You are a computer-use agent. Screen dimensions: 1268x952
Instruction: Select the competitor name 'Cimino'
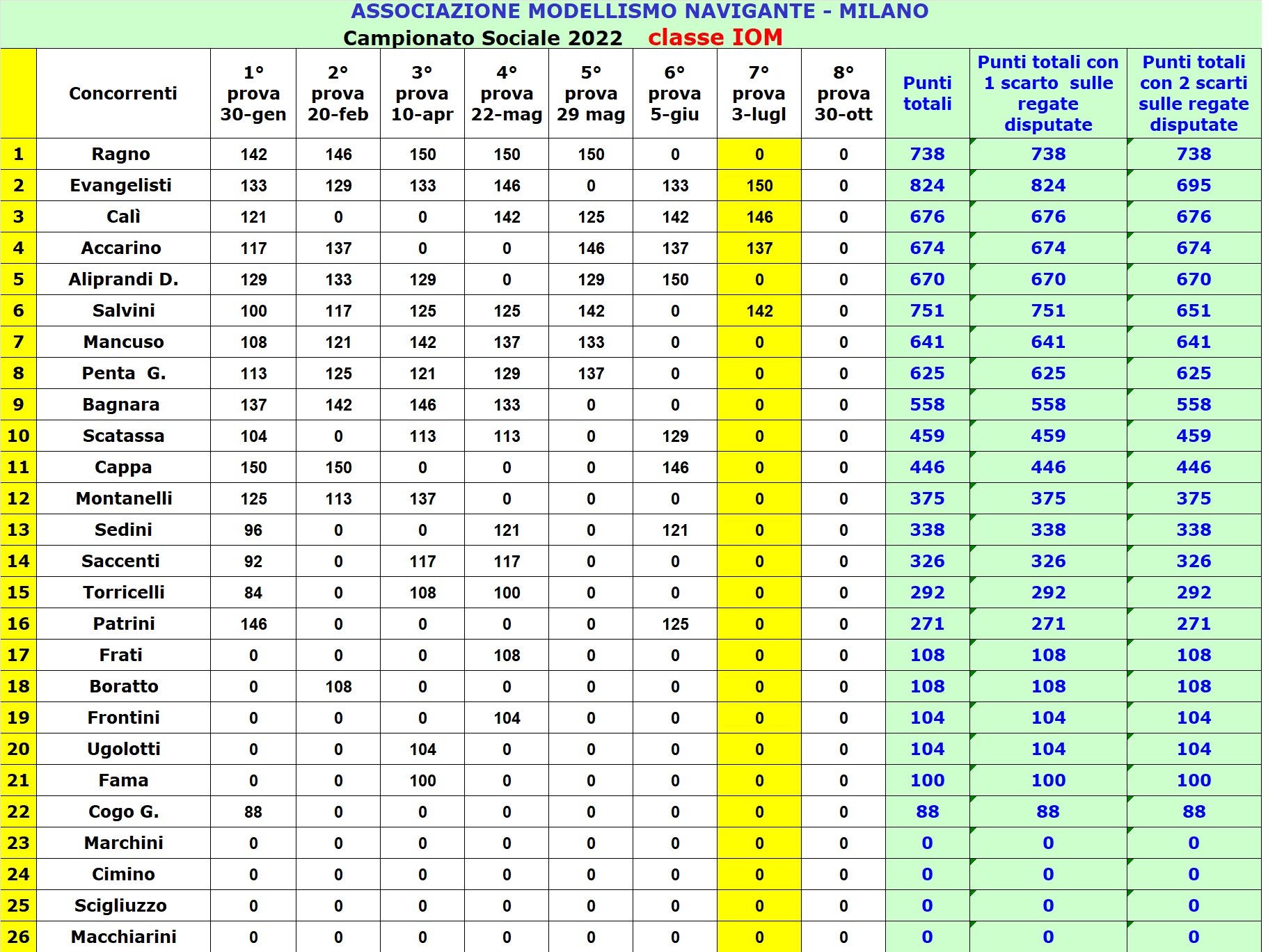pyautogui.click(x=123, y=875)
